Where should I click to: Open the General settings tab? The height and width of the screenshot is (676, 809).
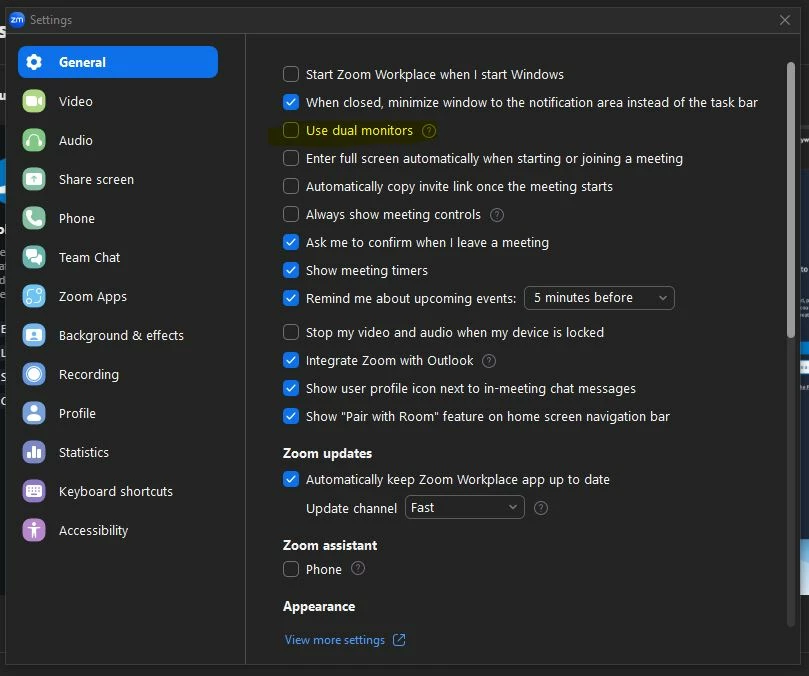click(118, 62)
